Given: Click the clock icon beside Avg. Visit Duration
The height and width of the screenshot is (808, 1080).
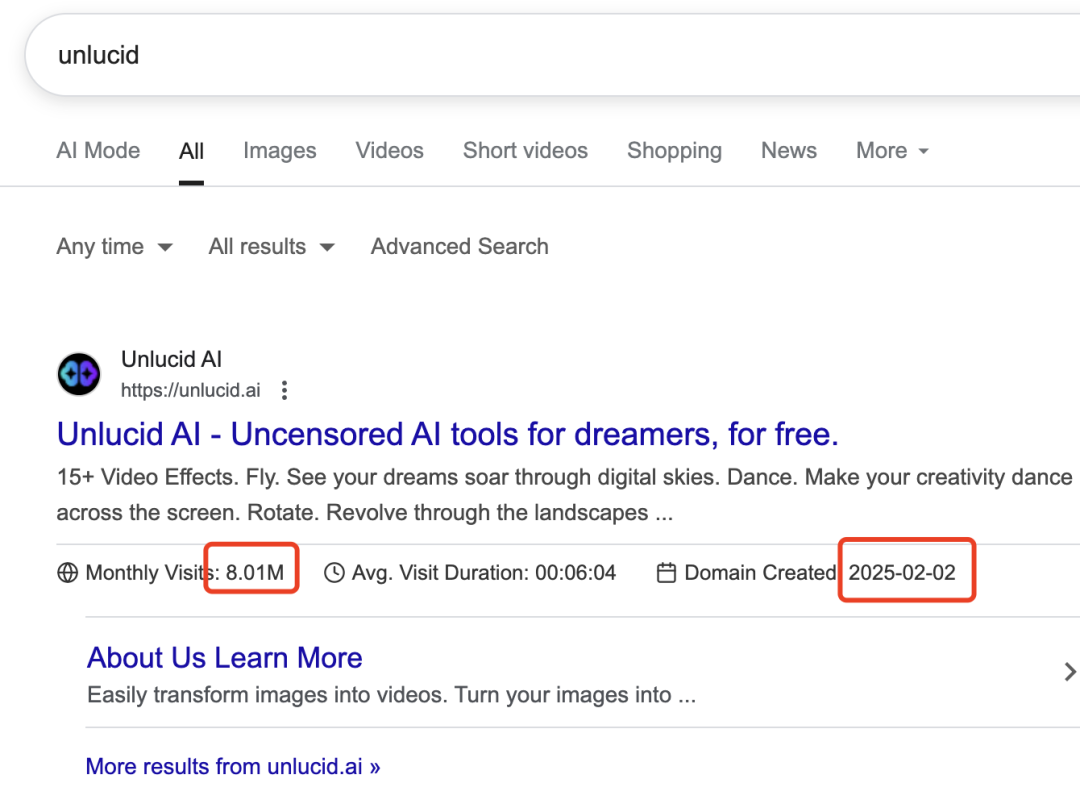Looking at the screenshot, I should [x=334, y=572].
